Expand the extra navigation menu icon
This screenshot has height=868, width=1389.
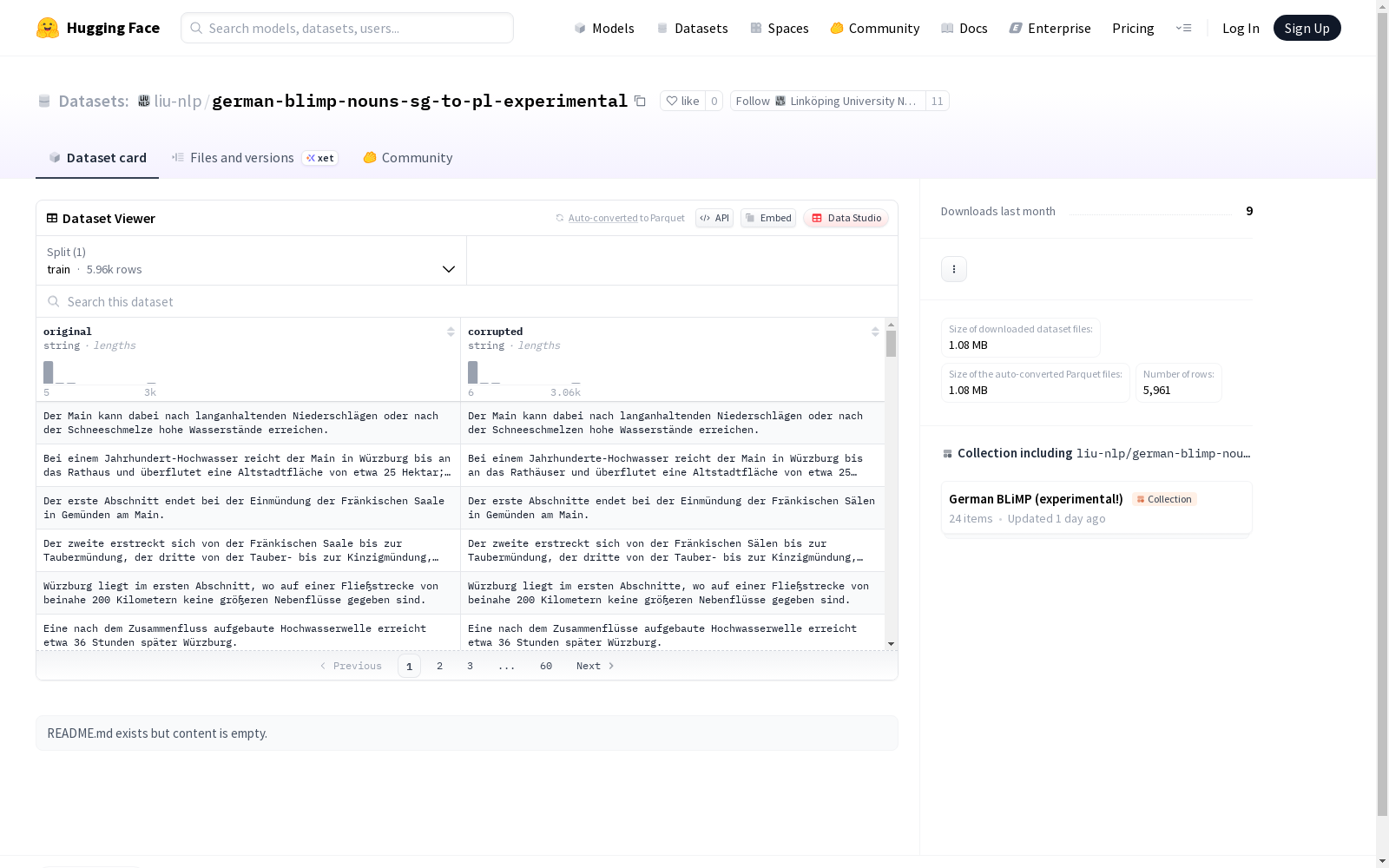click(1183, 28)
